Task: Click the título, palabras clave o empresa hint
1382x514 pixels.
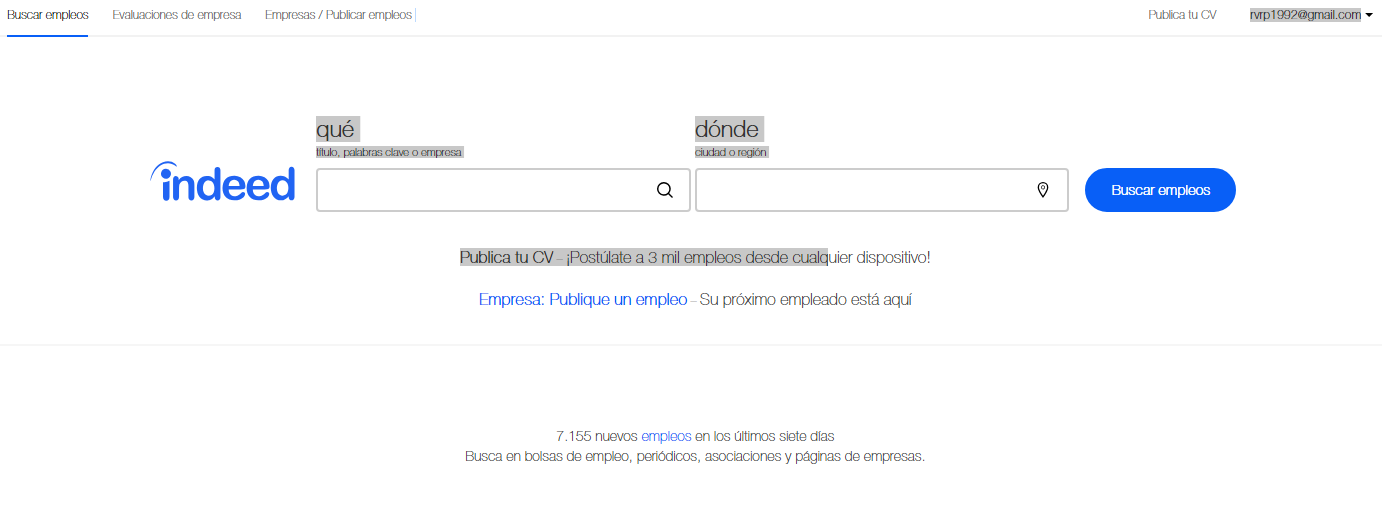Action: point(389,152)
